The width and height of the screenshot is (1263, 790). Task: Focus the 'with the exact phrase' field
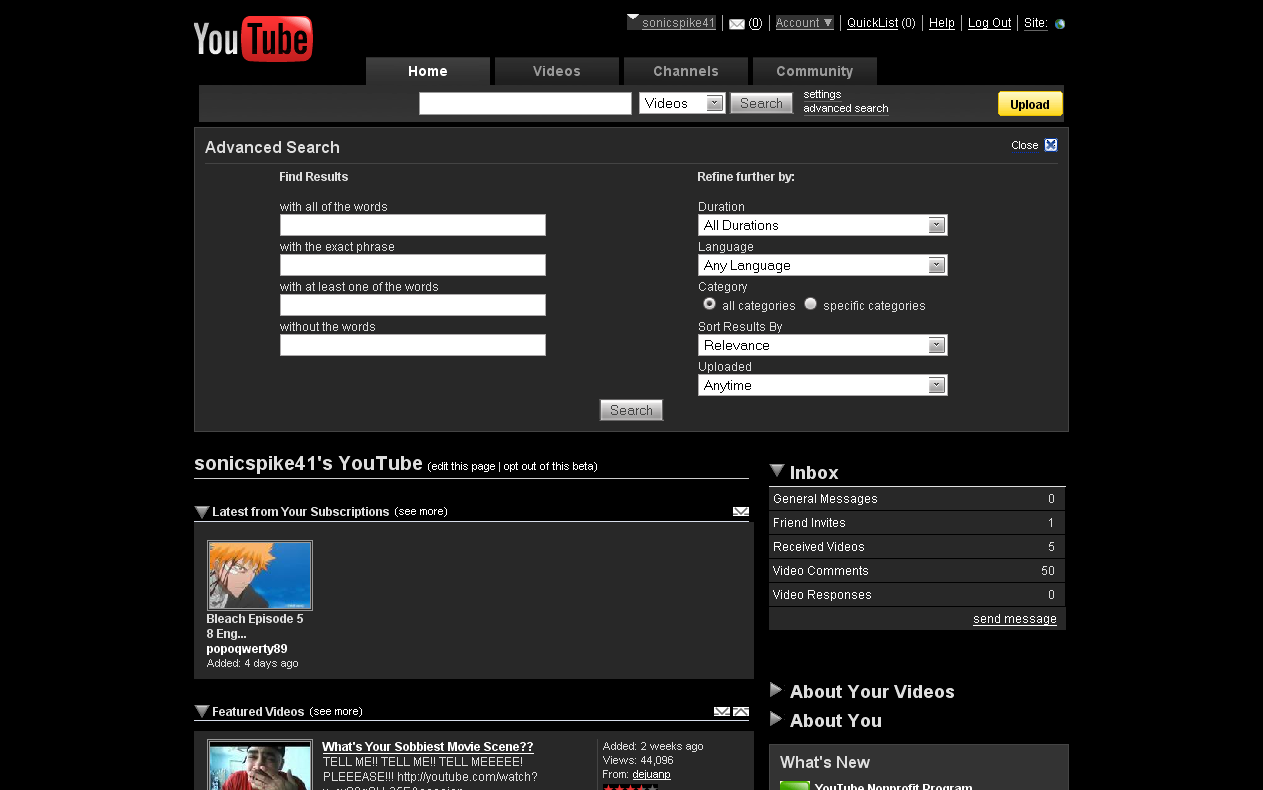[x=413, y=265]
